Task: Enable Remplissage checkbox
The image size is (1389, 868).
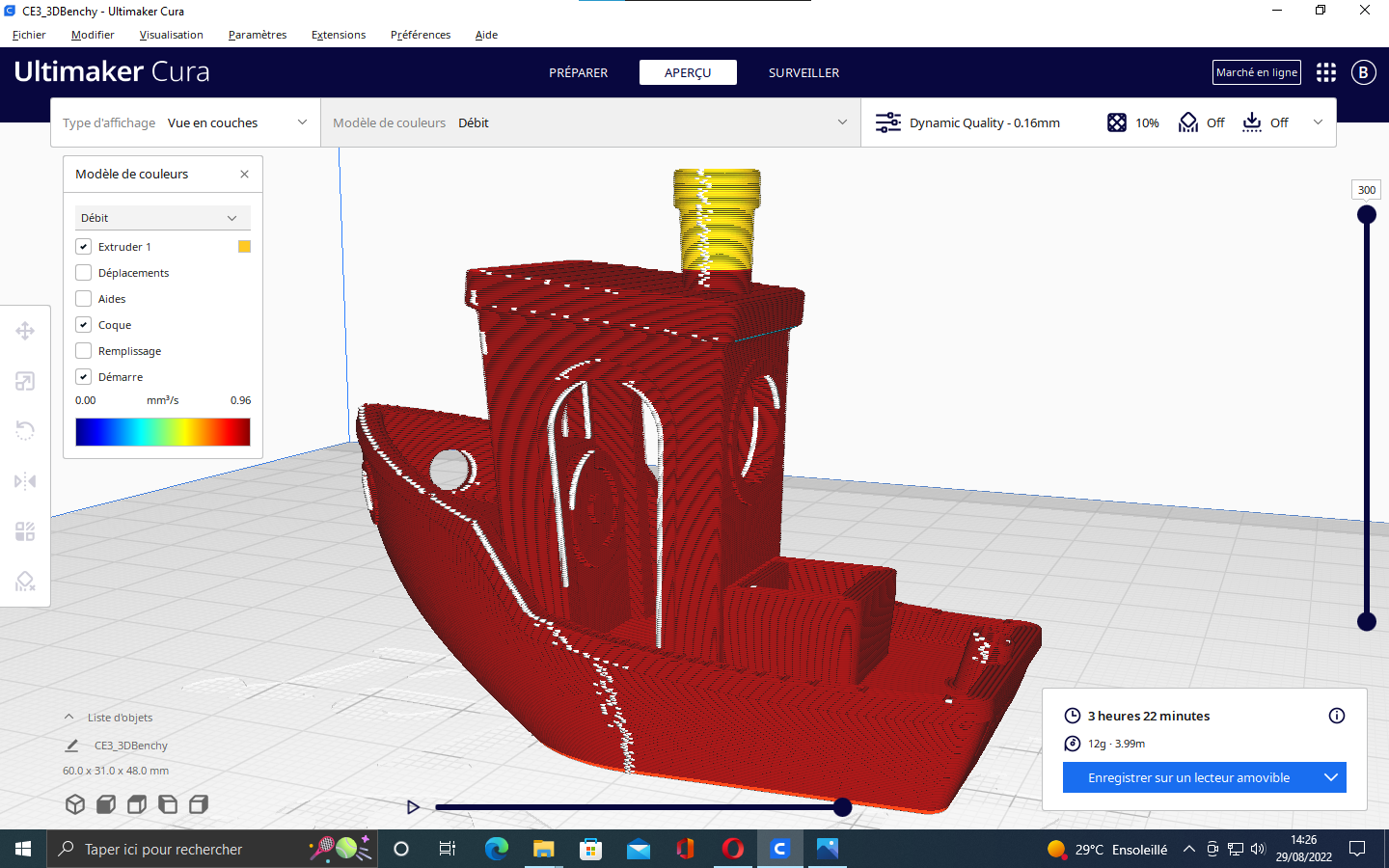Action: (84, 351)
